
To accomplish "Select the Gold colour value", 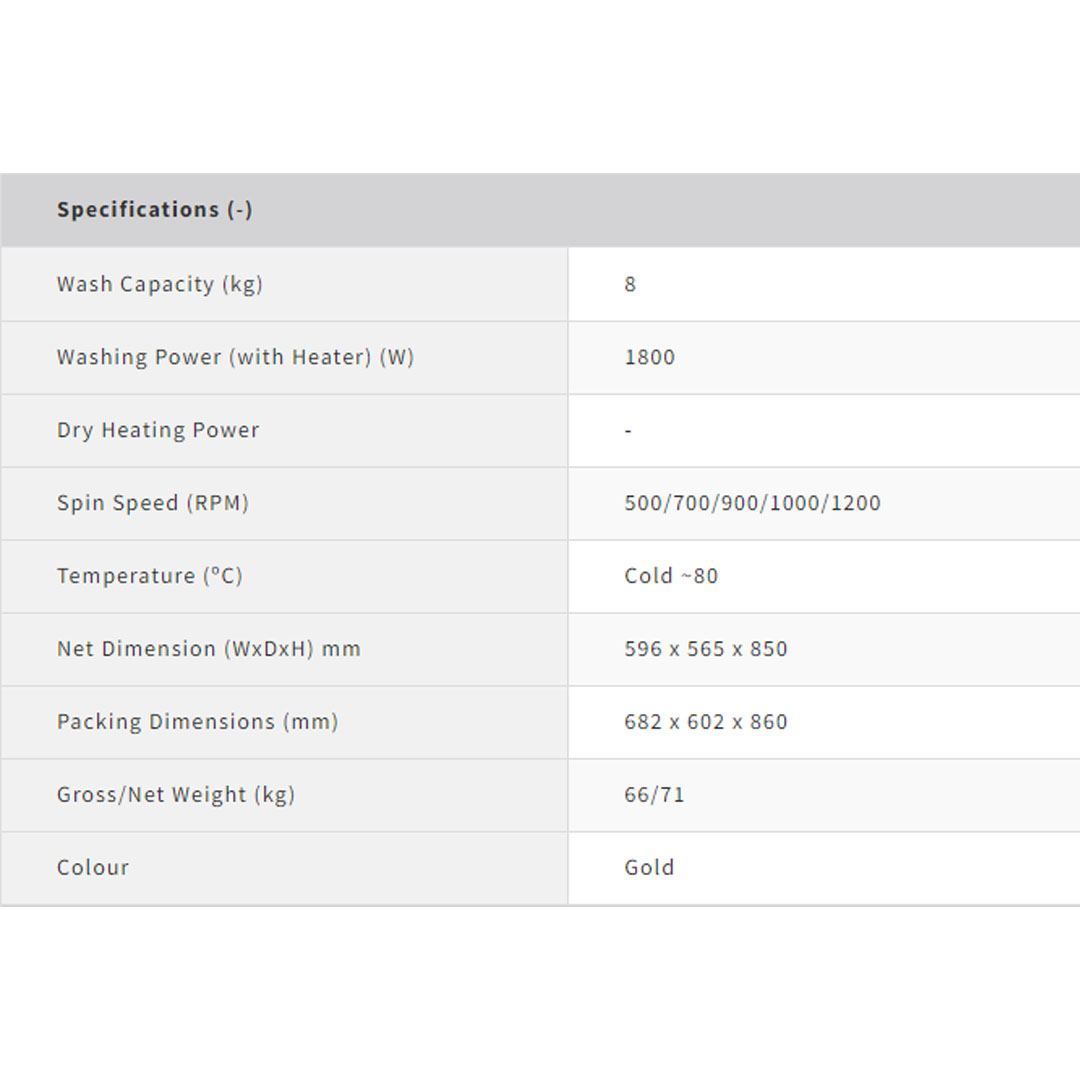I will pyautogui.click(x=649, y=868).
